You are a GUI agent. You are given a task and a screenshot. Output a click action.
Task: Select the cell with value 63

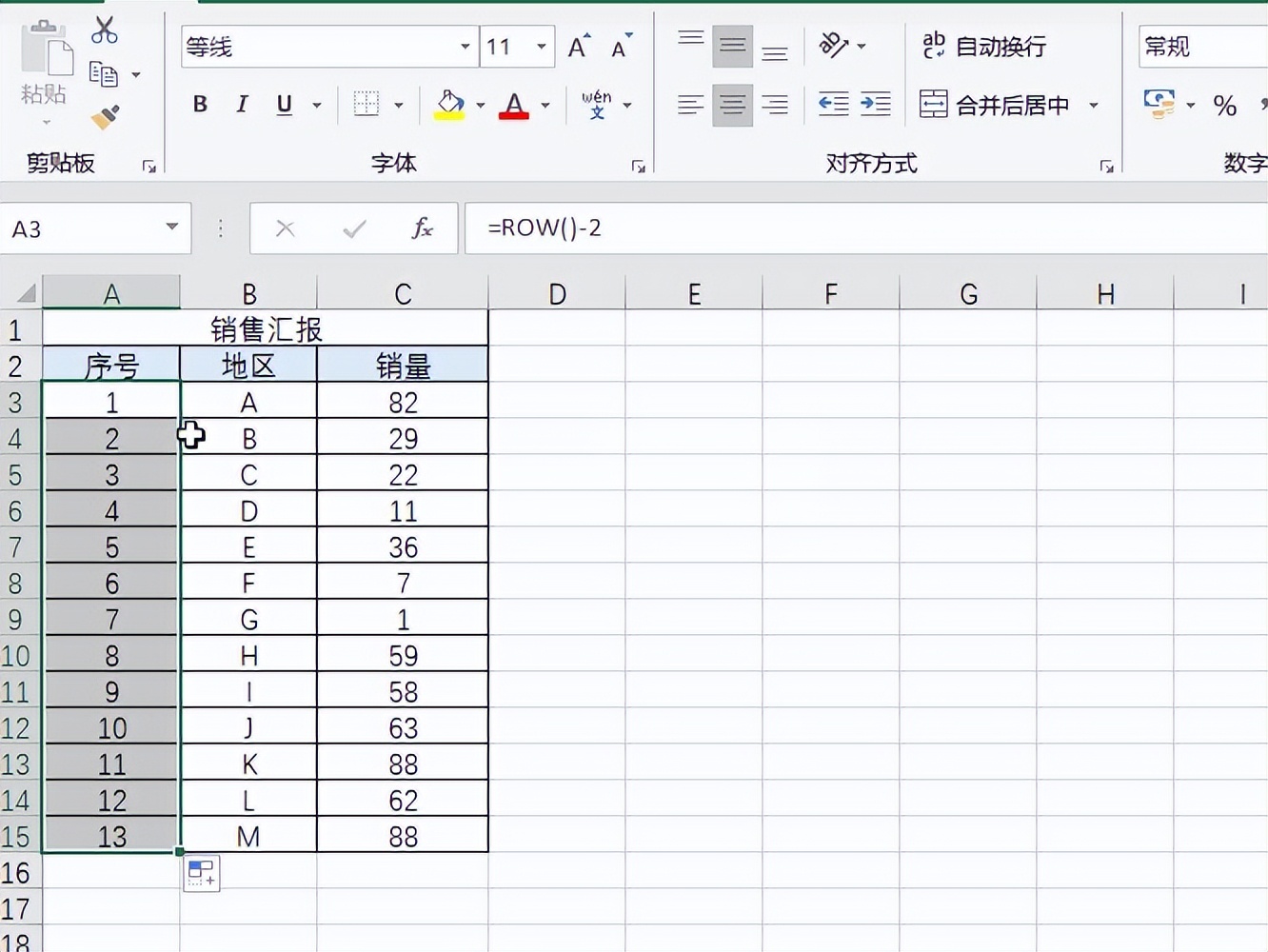(x=403, y=727)
